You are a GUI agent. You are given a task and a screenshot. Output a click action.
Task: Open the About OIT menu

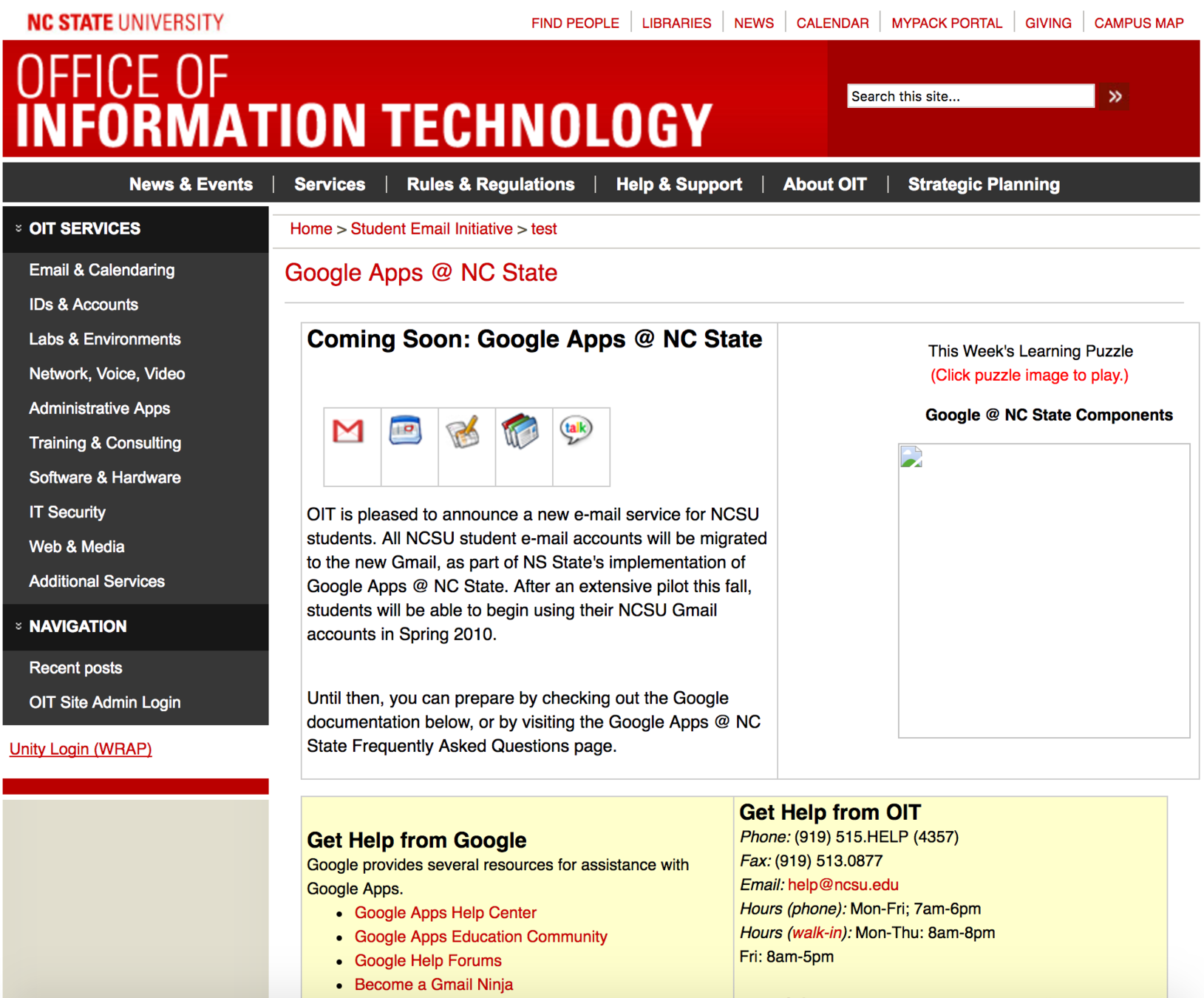tap(825, 184)
